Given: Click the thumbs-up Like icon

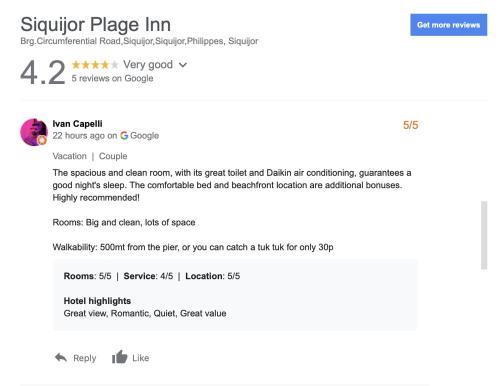Looking at the screenshot, I should click(x=120, y=357).
